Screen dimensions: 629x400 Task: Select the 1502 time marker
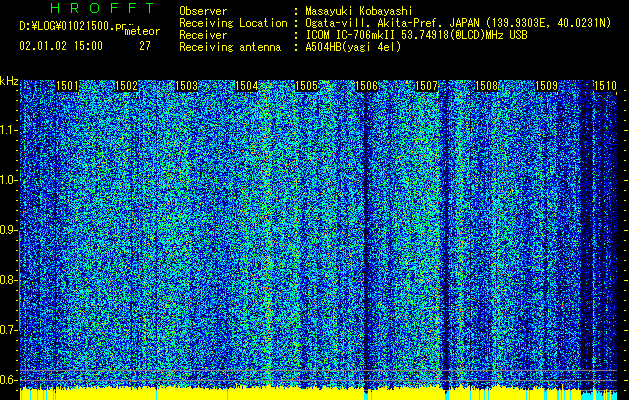[127, 86]
